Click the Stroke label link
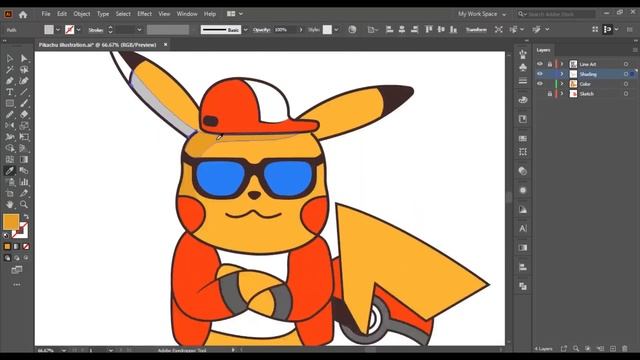Screen dimensions: 640x360 [x=96, y=29]
